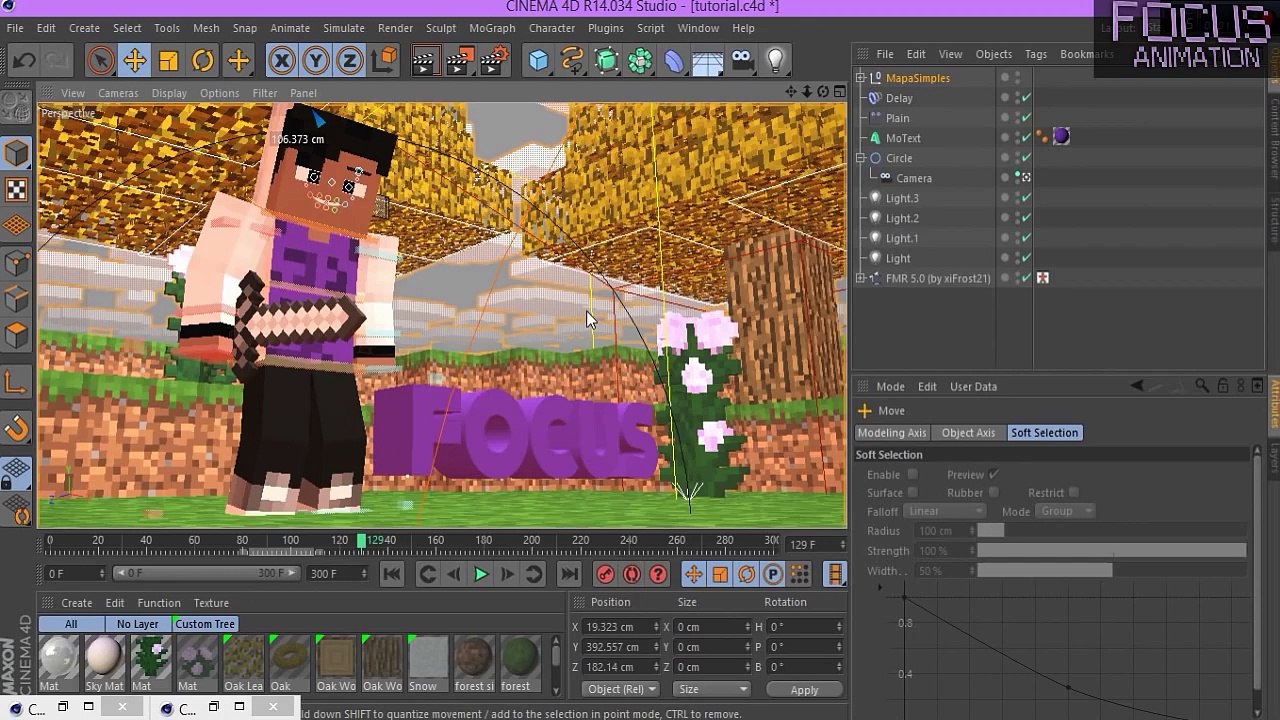Add a Light object bulb icon

point(776,62)
